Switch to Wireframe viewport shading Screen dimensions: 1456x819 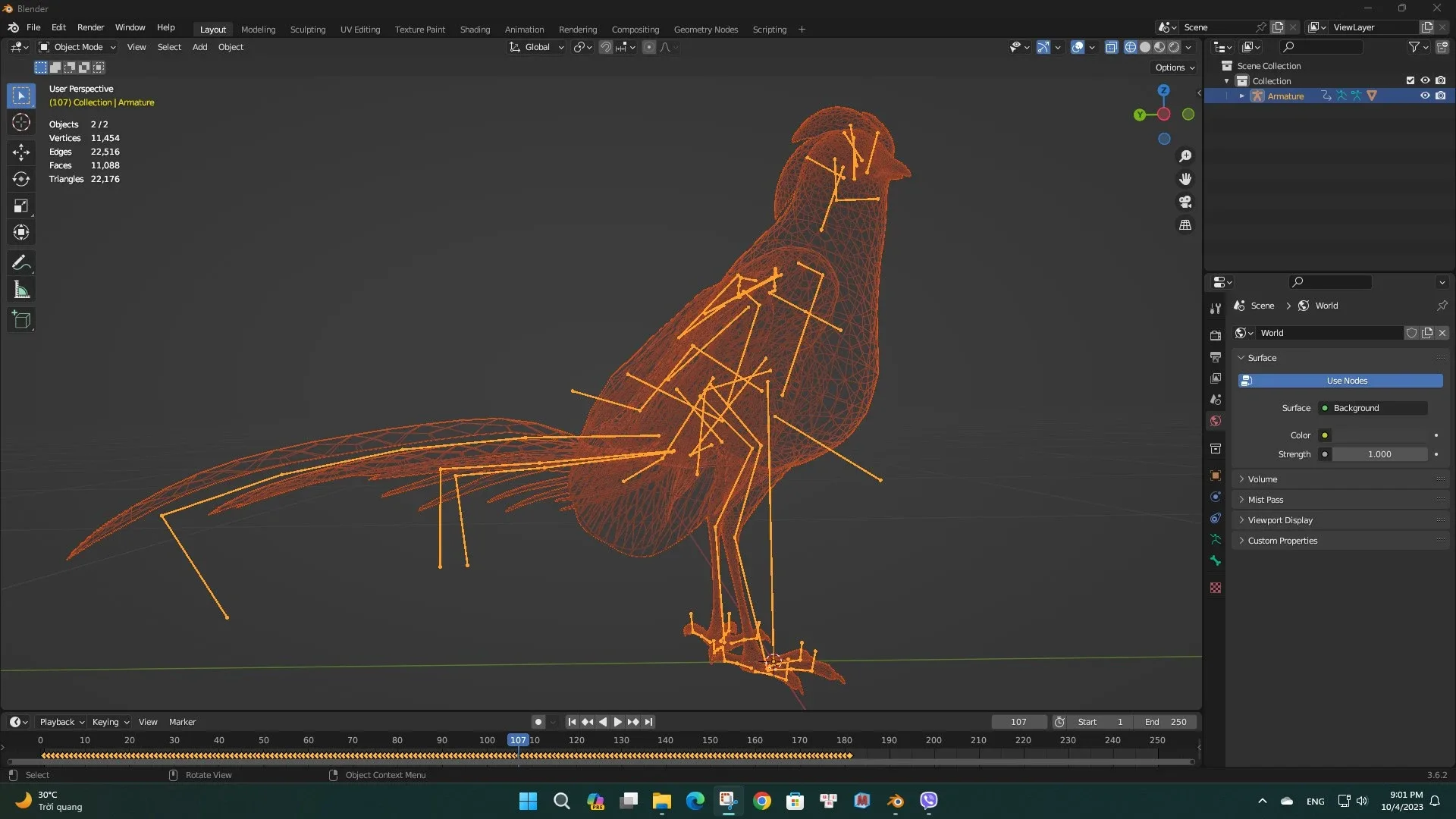coord(1130,47)
